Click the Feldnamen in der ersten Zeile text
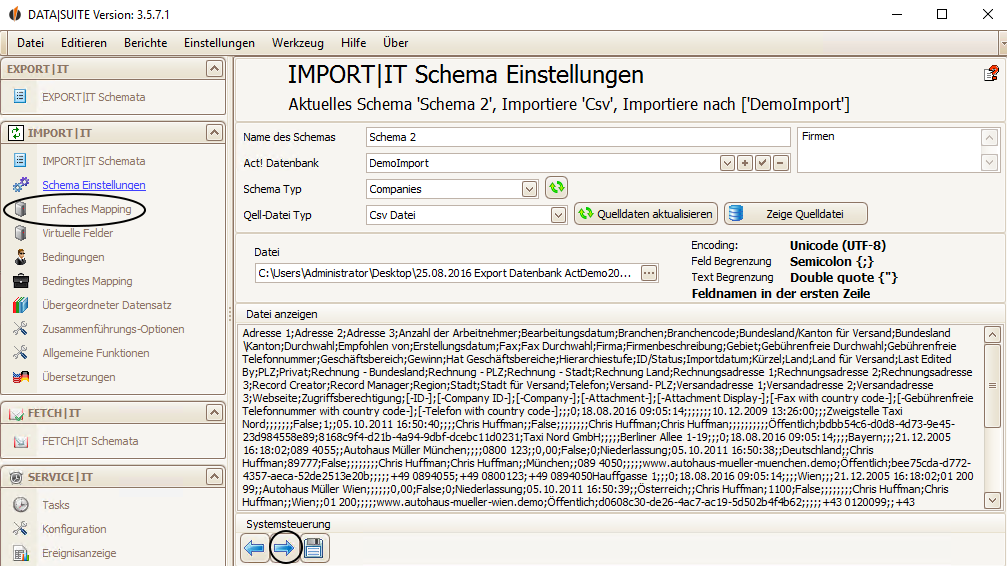The width and height of the screenshot is (1007, 566). [x=781, y=294]
